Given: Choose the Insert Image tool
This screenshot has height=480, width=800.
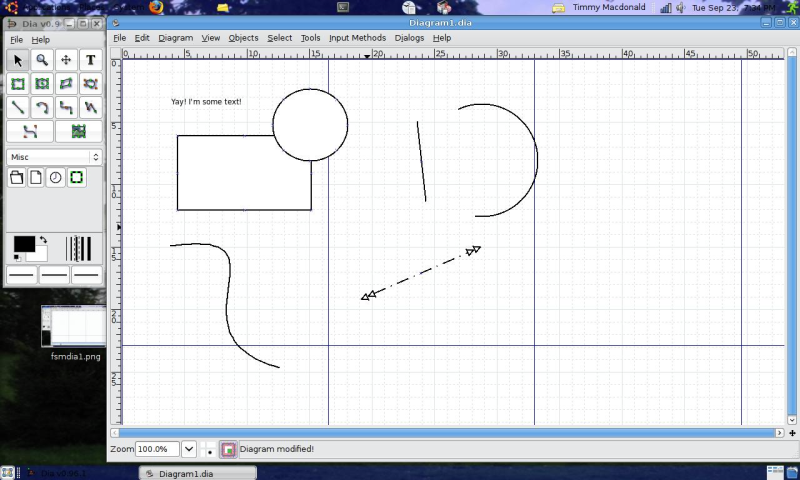Looking at the screenshot, I should [78, 131].
